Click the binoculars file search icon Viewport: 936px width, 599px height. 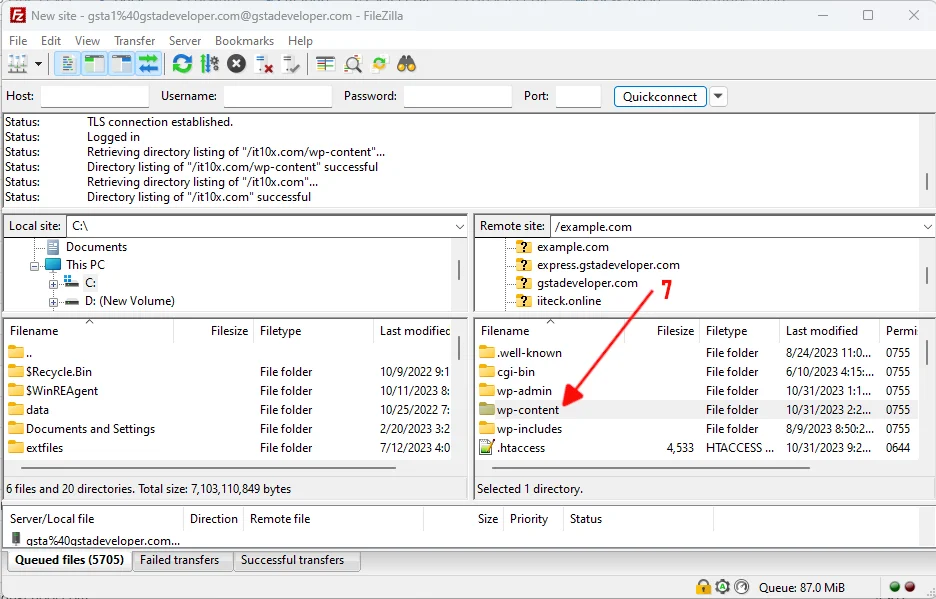pyautogui.click(x=406, y=64)
